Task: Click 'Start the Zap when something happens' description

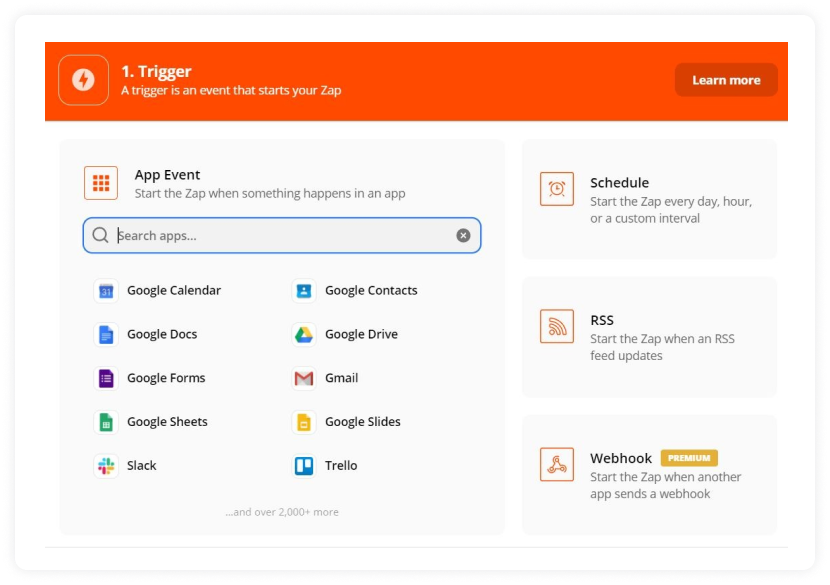Action: pyautogui.click(x=270, y=193)
